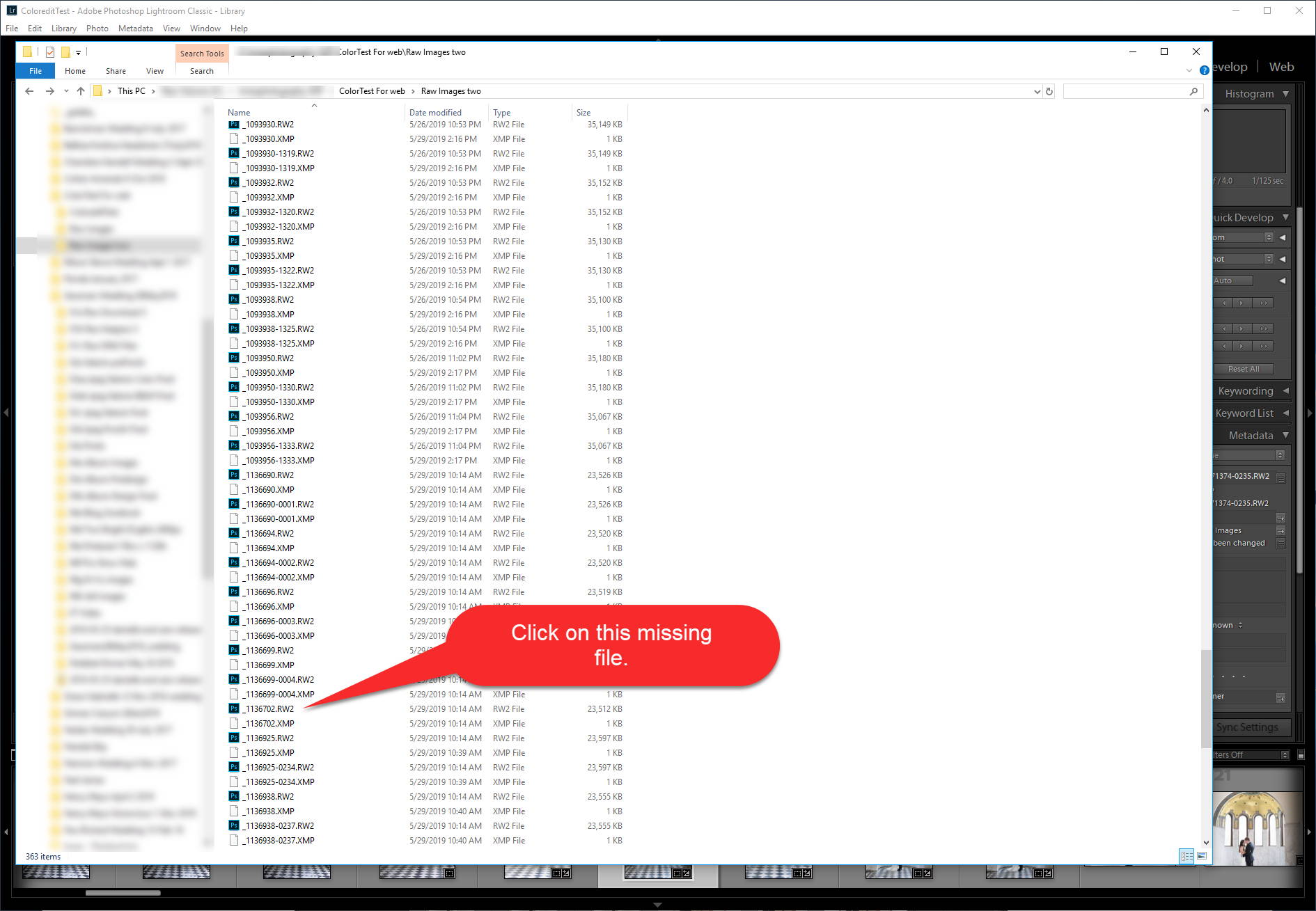
Task: Switch to Lightroom Web module
Action: coord(1281,67)
